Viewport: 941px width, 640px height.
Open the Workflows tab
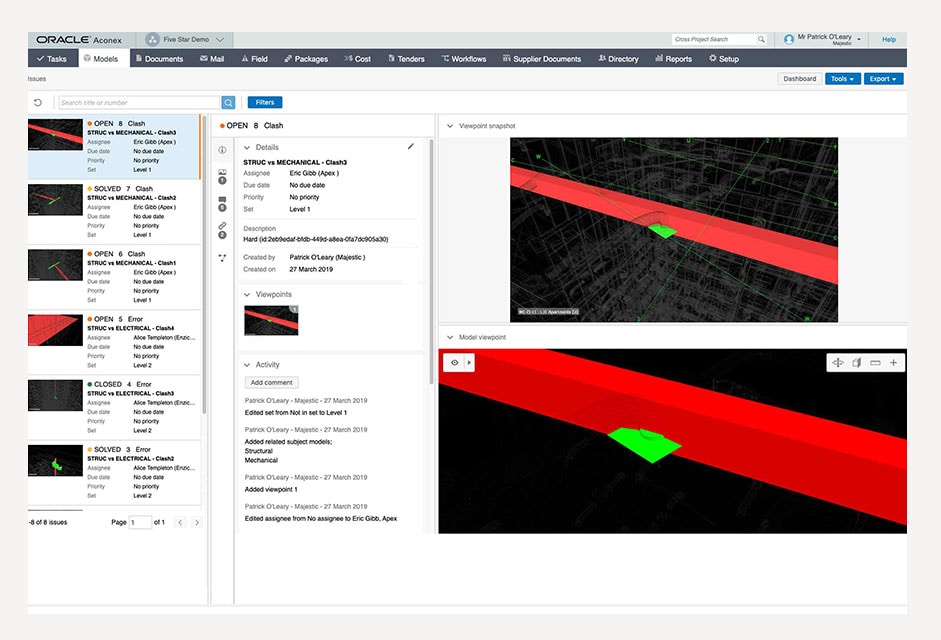click(462, 59)
